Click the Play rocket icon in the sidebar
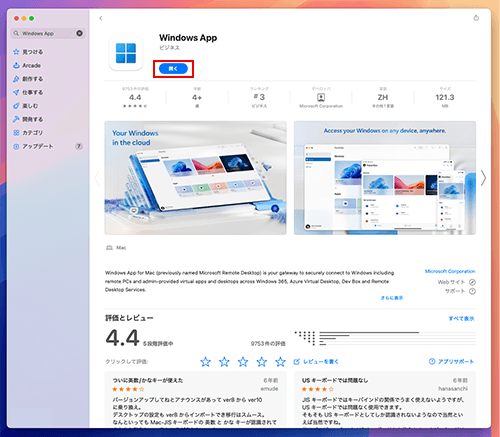Screen dimensions: 500x437 [16, 106]
